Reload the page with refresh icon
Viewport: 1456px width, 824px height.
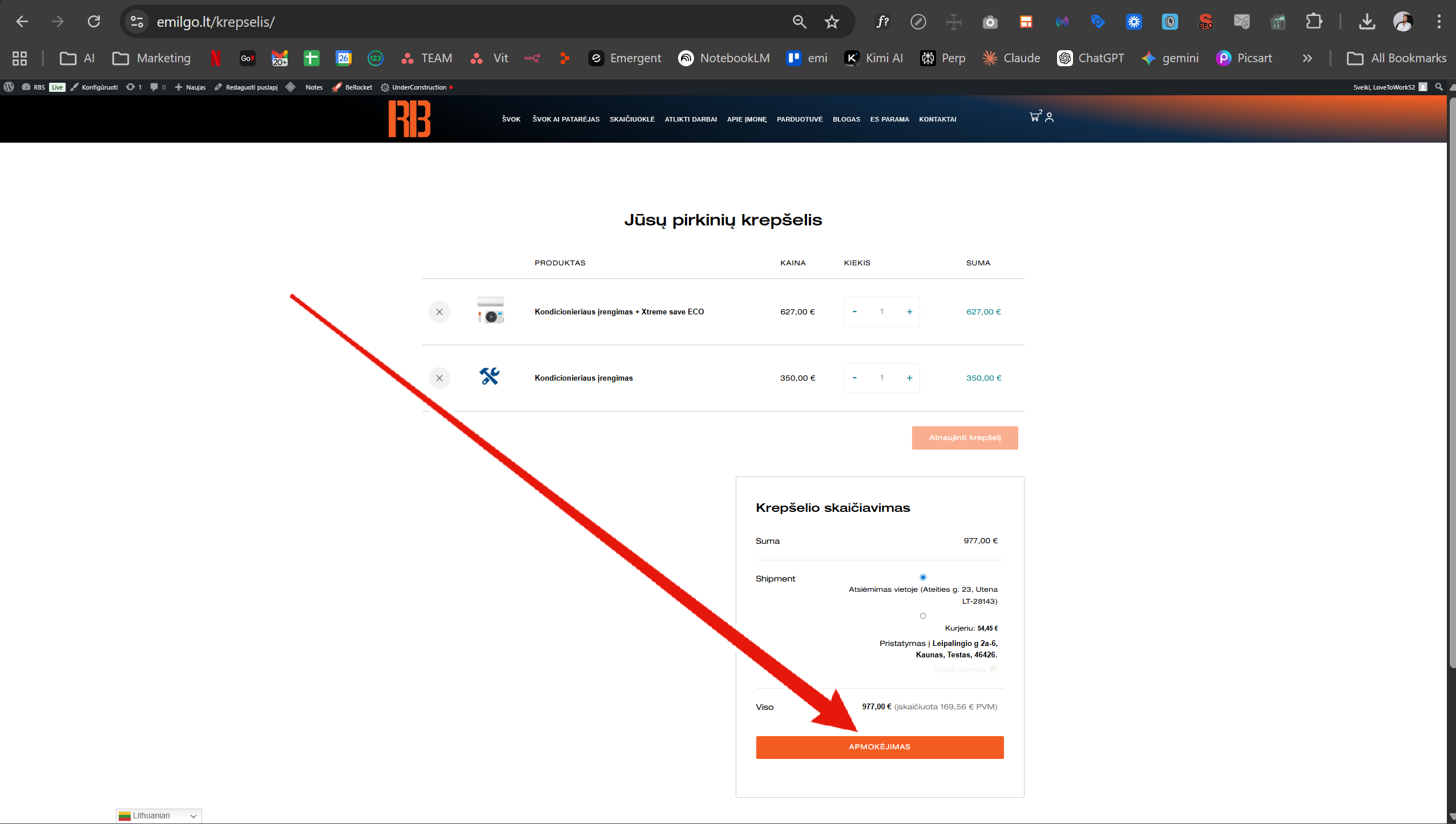coord(94,22)
